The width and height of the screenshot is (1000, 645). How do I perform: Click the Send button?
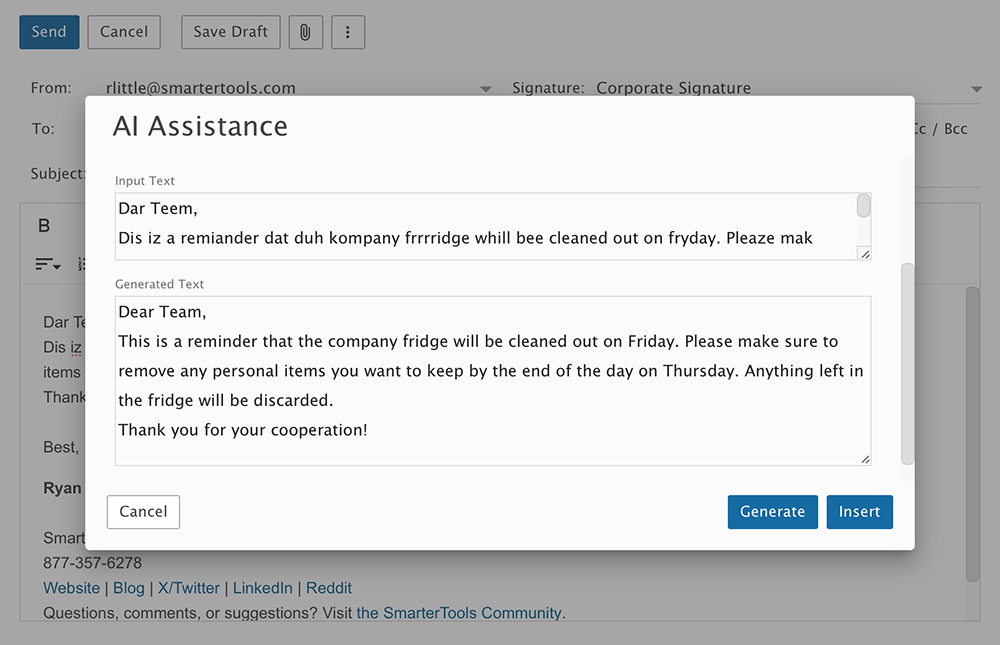coord(49,32)
